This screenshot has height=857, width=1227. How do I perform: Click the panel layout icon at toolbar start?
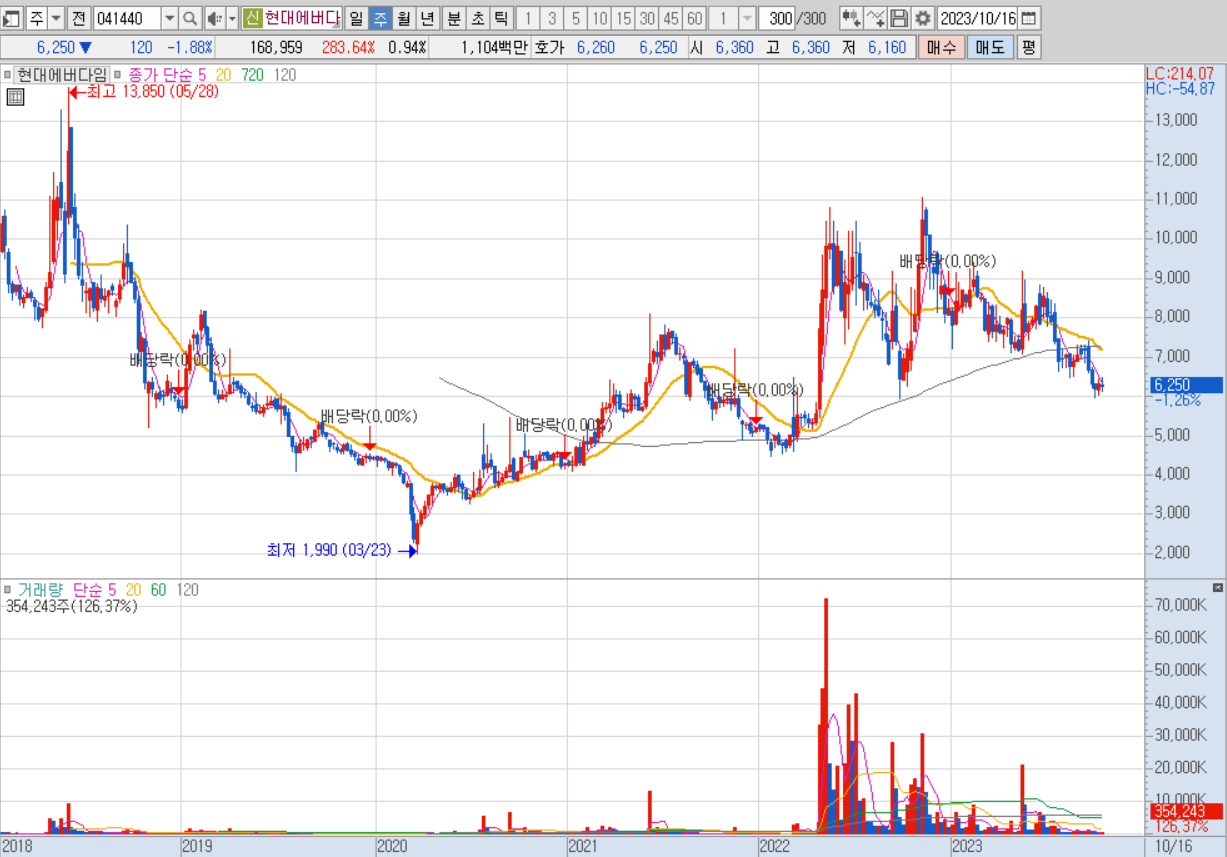[11, 18]
